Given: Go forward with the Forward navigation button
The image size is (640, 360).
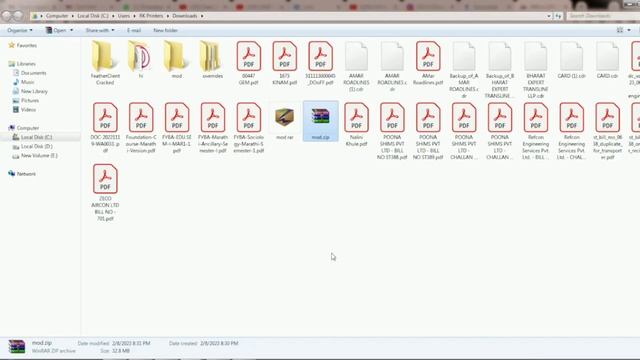Looking at the screenshot, I should (18, 16).
